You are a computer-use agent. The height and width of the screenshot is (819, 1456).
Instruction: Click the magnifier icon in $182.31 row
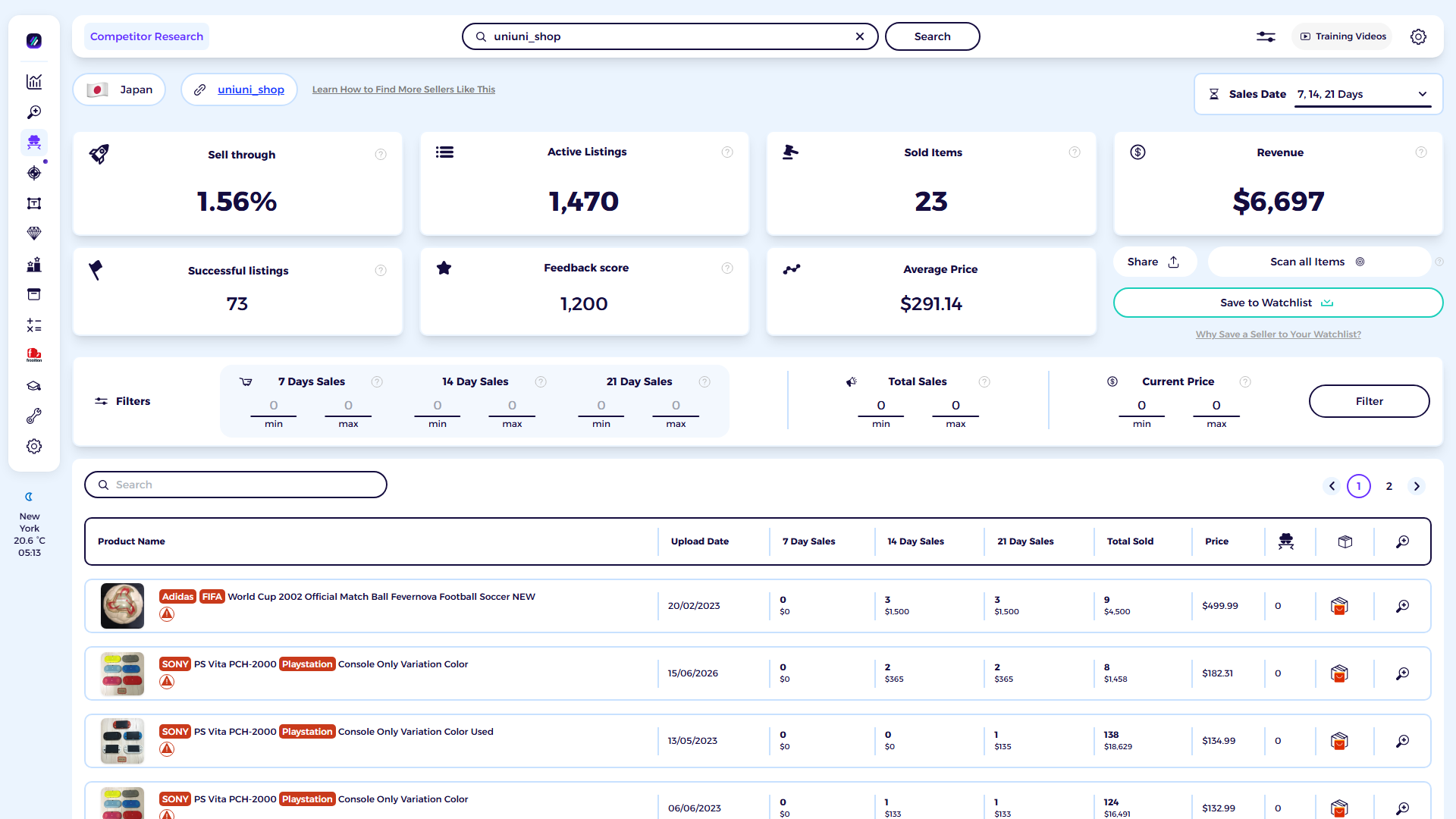1403,673
